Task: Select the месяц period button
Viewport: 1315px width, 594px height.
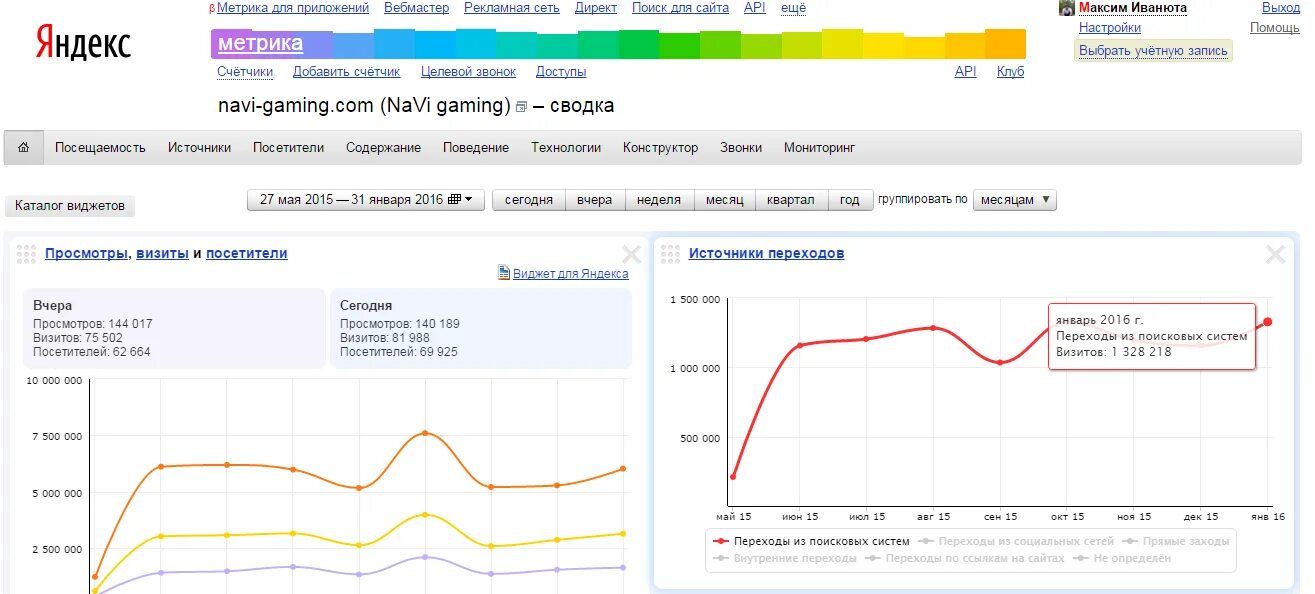Action: tap(725, 200)
